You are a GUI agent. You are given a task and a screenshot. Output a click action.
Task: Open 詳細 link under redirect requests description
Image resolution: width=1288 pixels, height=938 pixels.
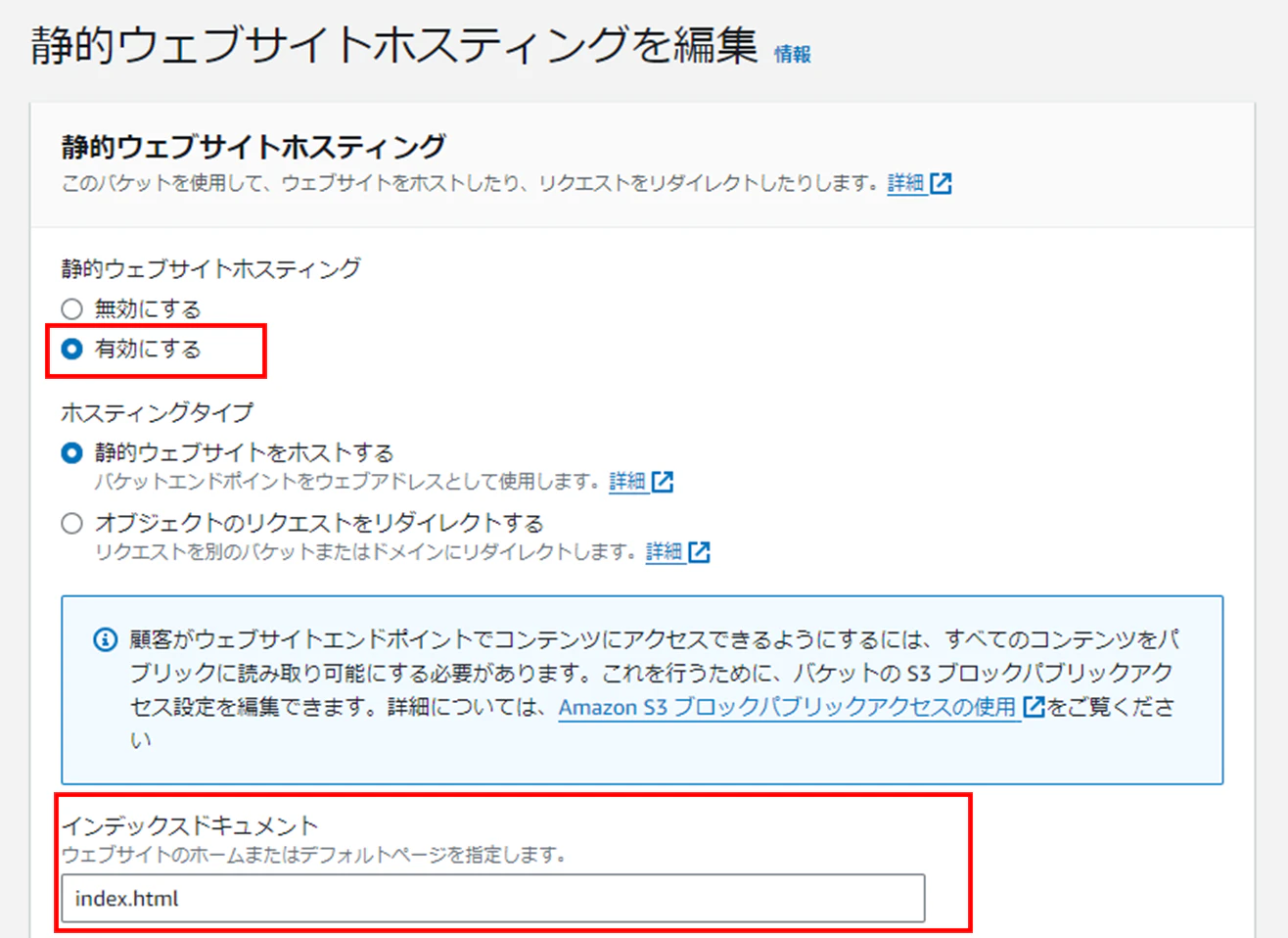[x=664, y=552]
